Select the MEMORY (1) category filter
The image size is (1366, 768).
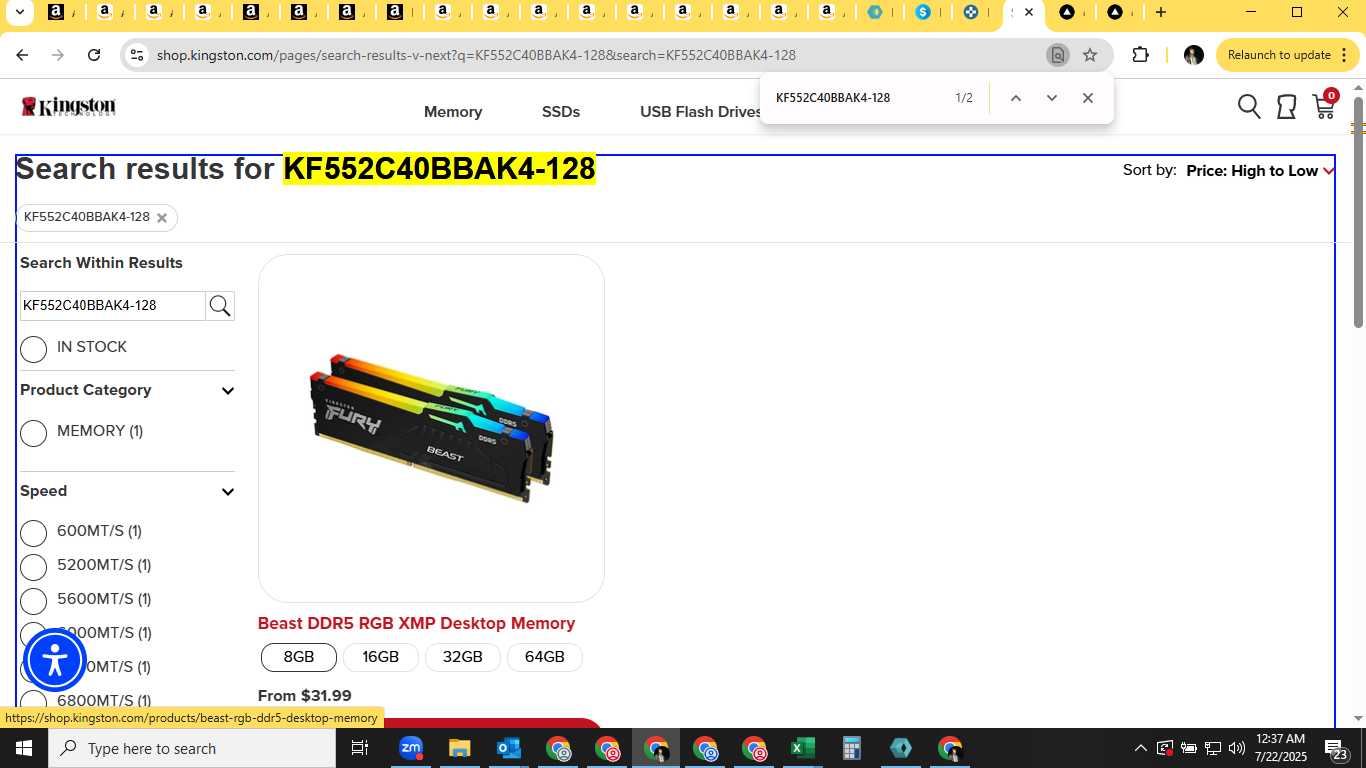[34, 433]
